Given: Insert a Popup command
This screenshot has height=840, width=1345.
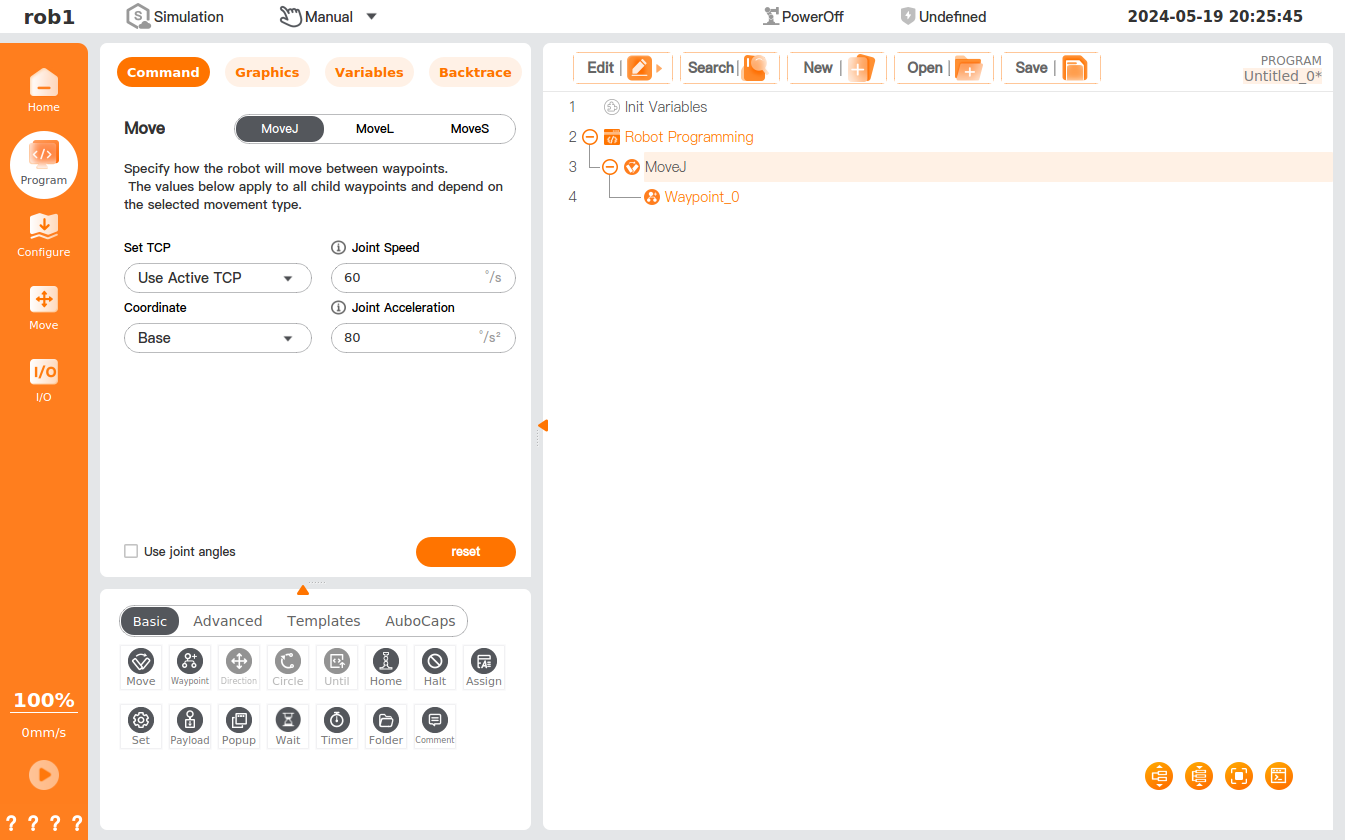Looking at the screenshot, I should coord(238,726).
